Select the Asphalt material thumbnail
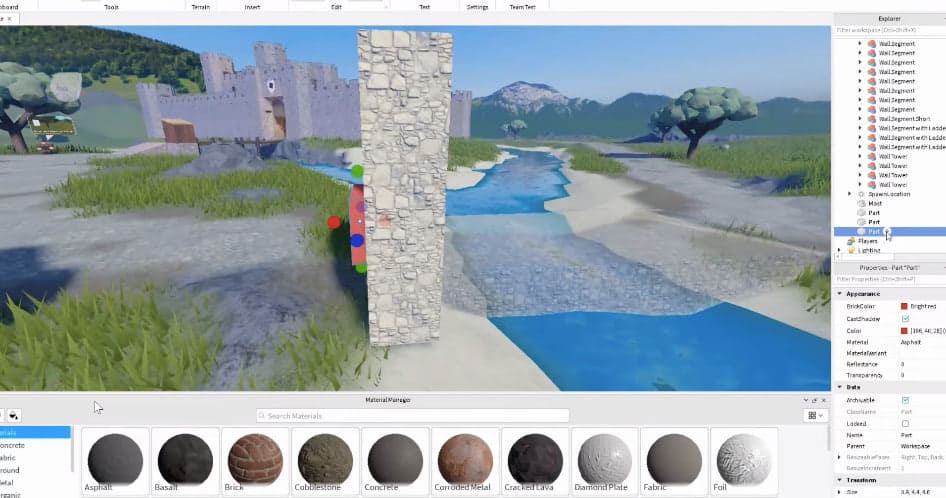 [115, 461]
